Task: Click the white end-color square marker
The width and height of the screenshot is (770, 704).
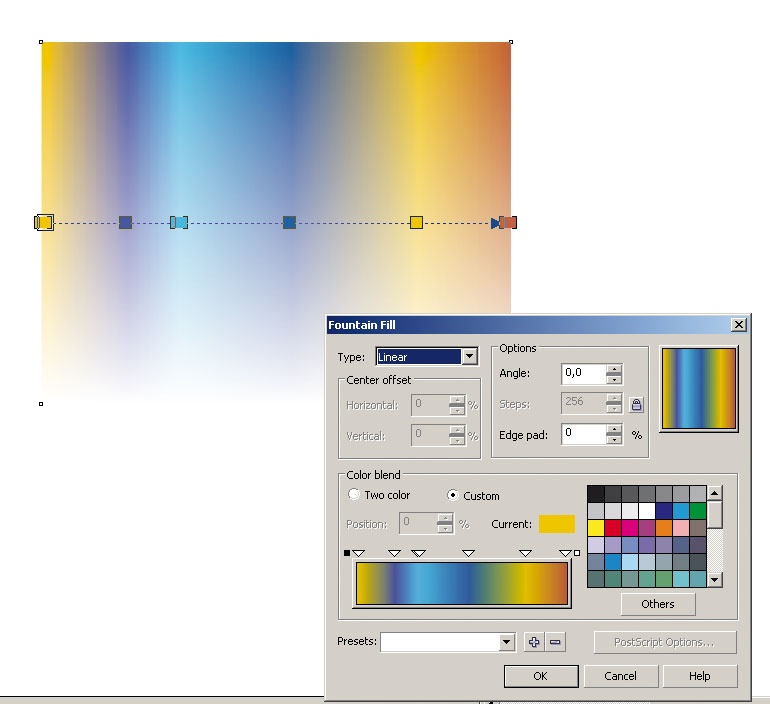Action: tap(577, 553)
